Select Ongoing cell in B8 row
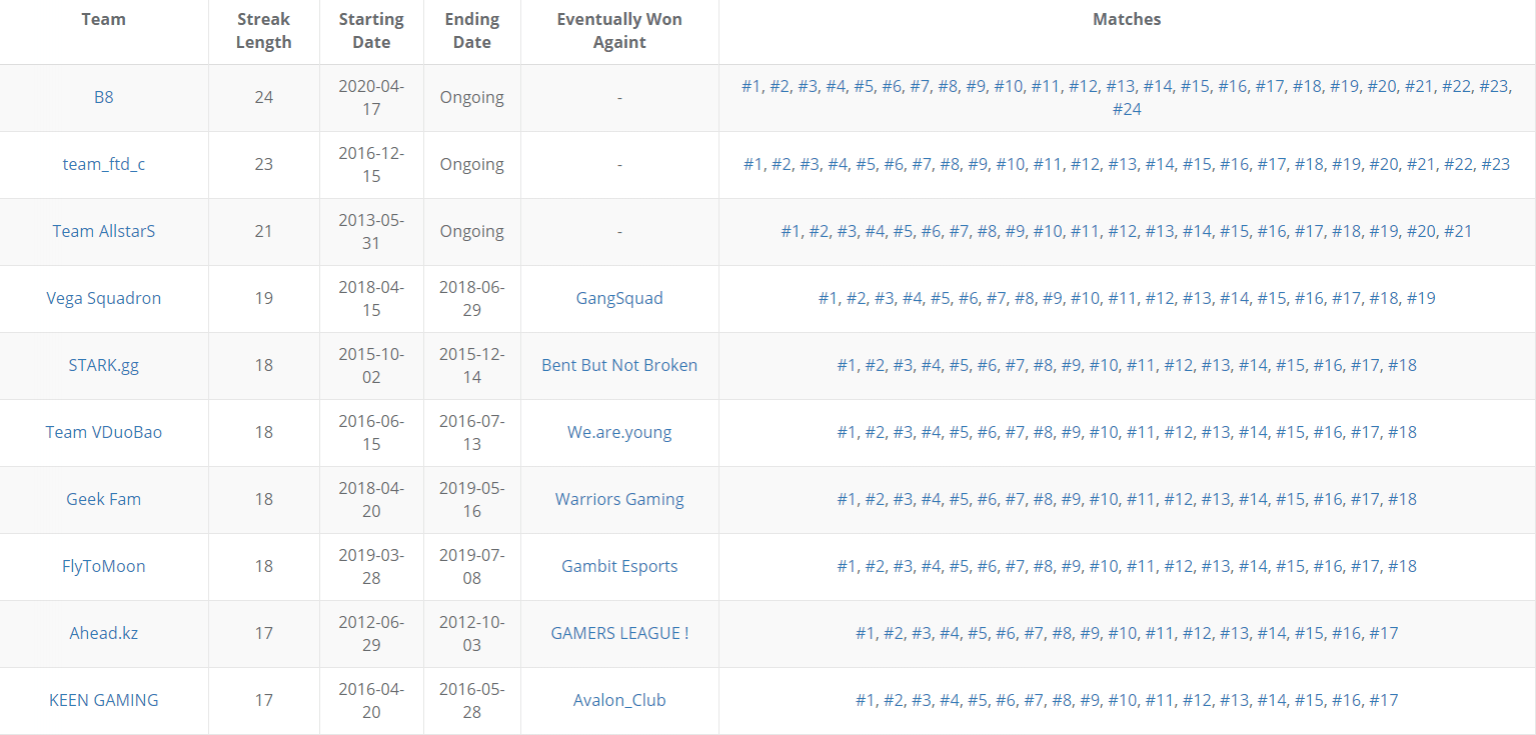The height and width of the screenshot is (735, 1536). pos(472,98)
